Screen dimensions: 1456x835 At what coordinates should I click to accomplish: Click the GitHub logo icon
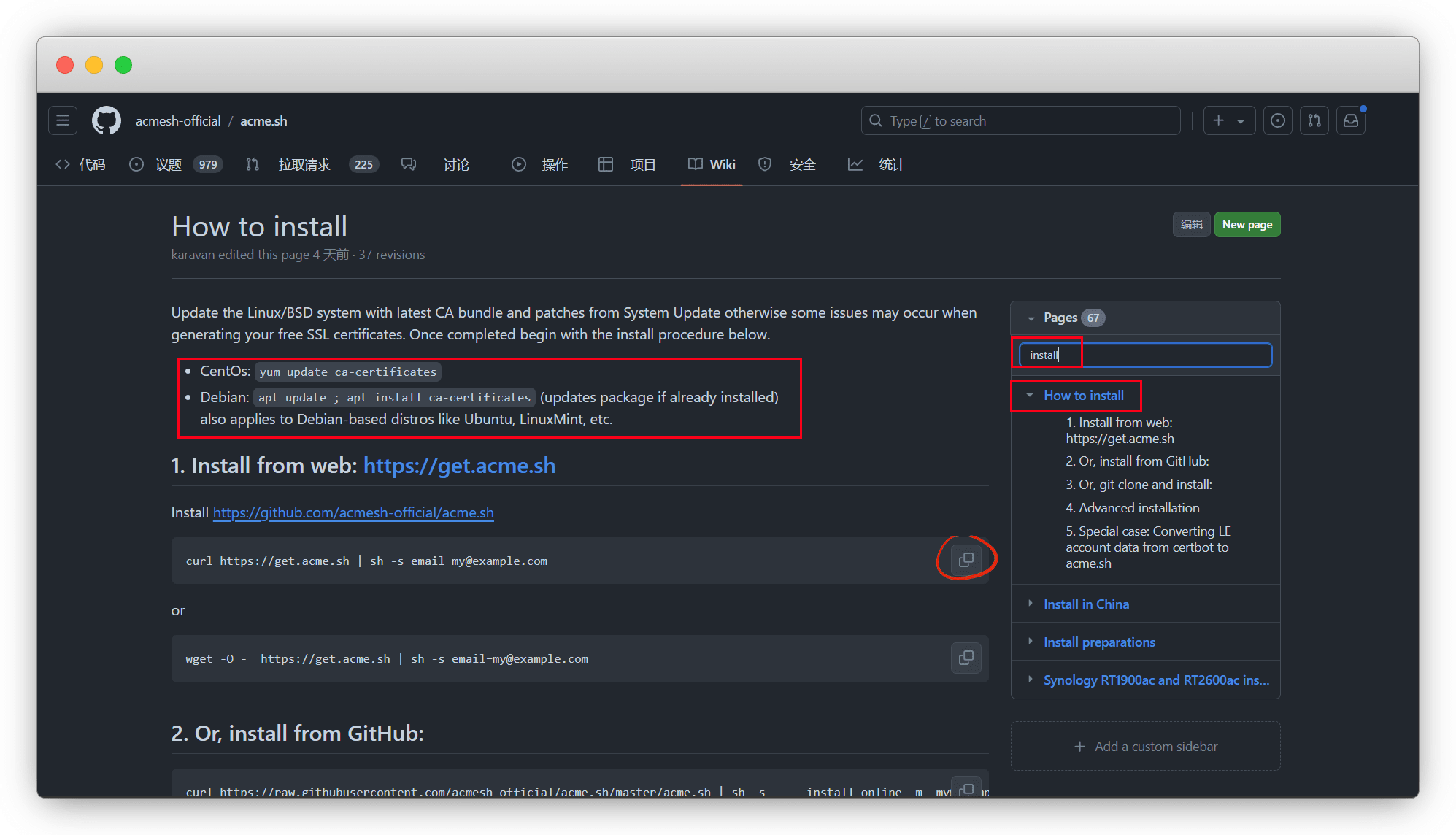[x=107, y=120]
